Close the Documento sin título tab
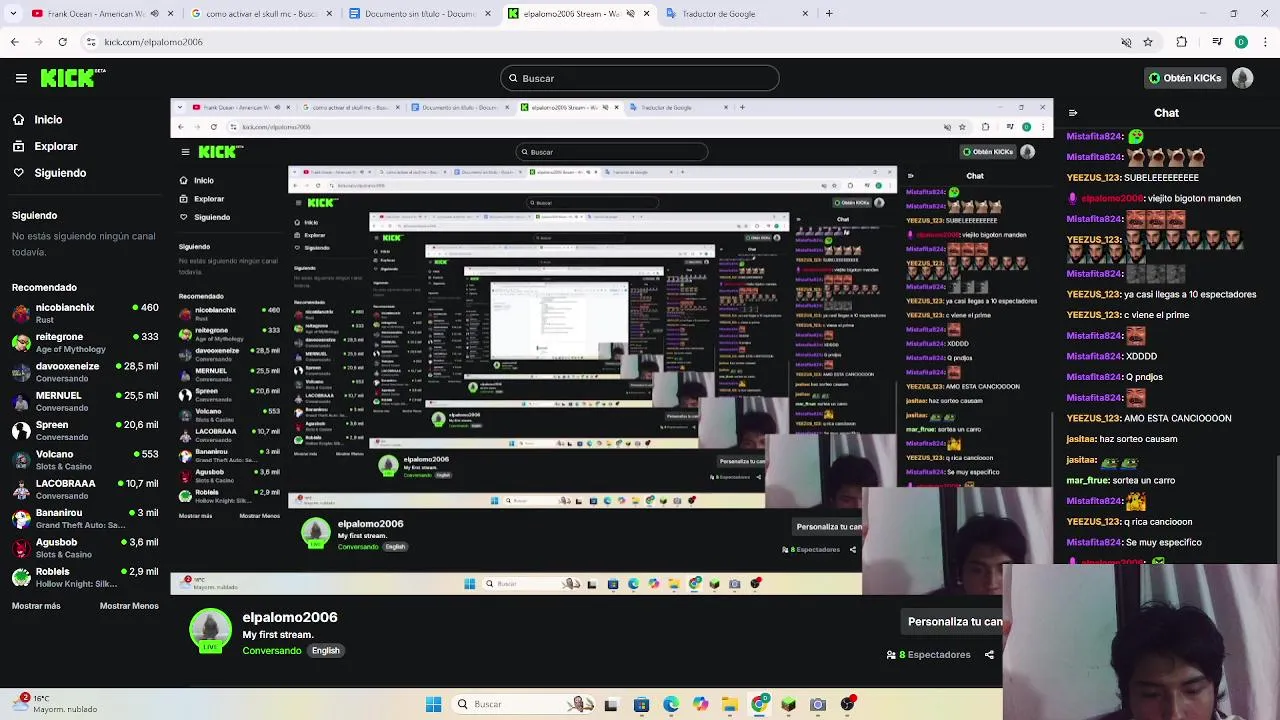Image resolution: width=1280 pixels, height=720 pixels. coord(487,14)
